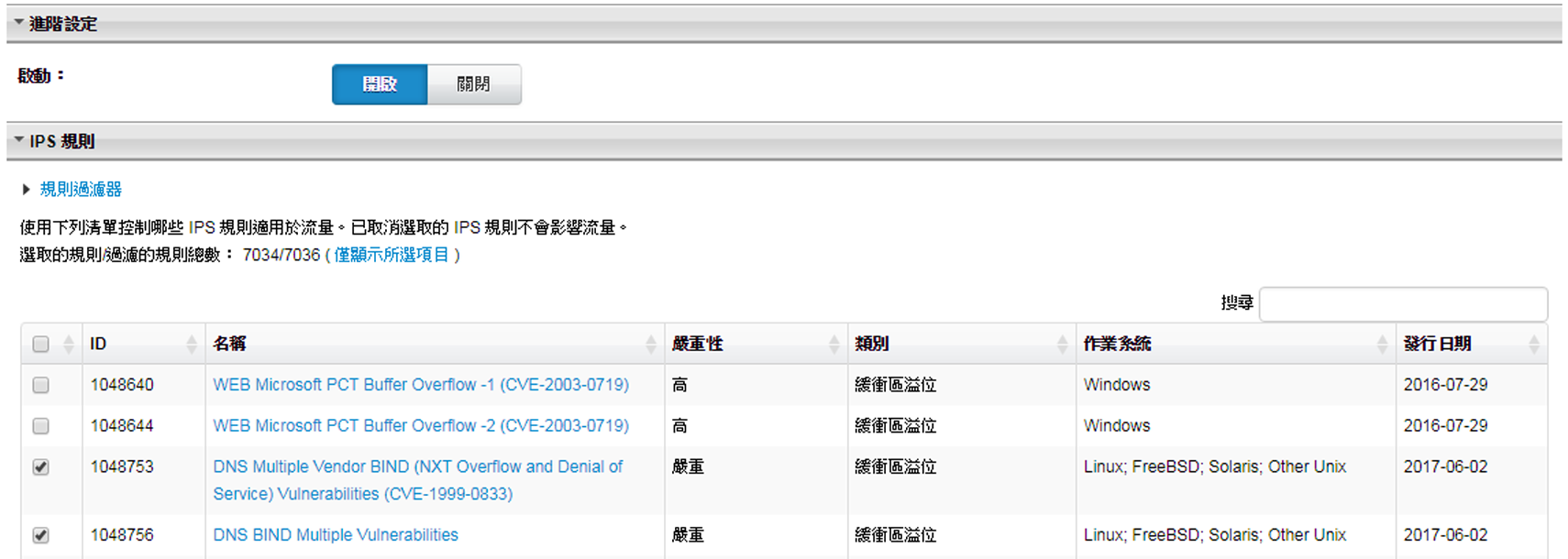The width and height of the screenshot is (1568, 559).
Task: Uncheck the box for rule 1048753
Action: tap(40, 467)
